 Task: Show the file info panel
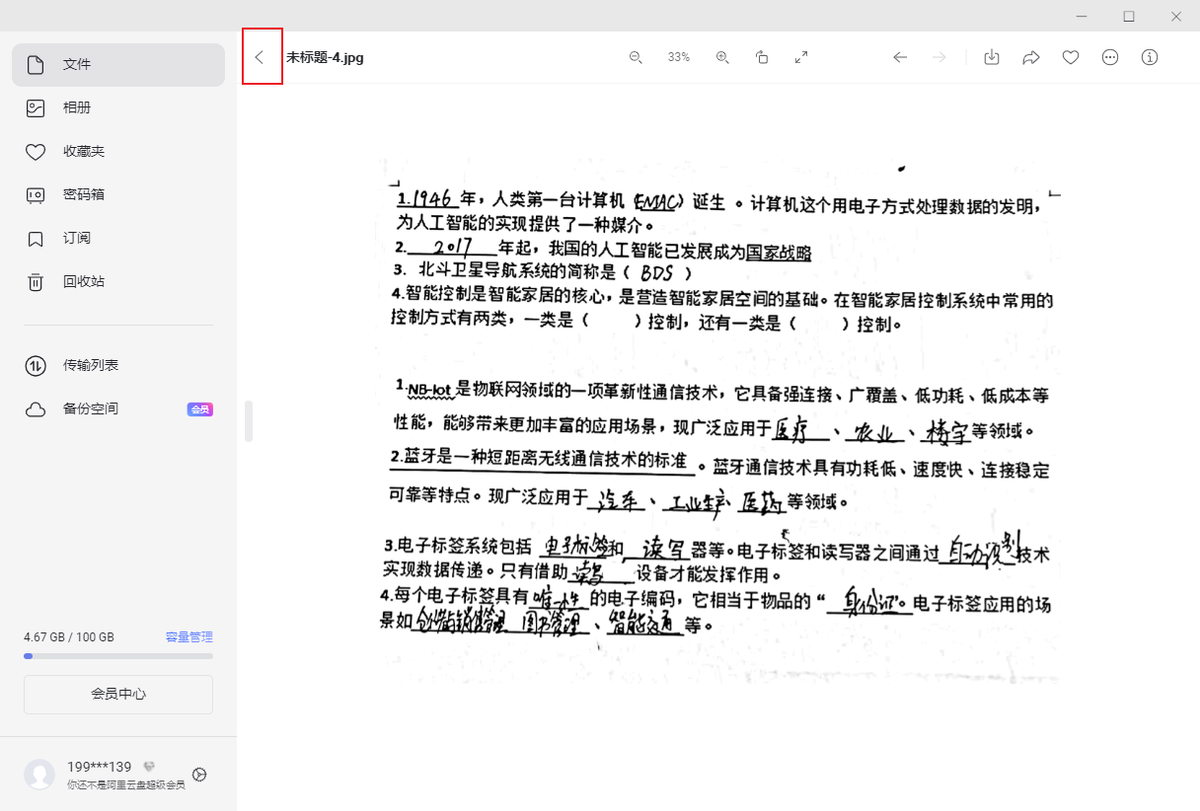click(1150, 57)
